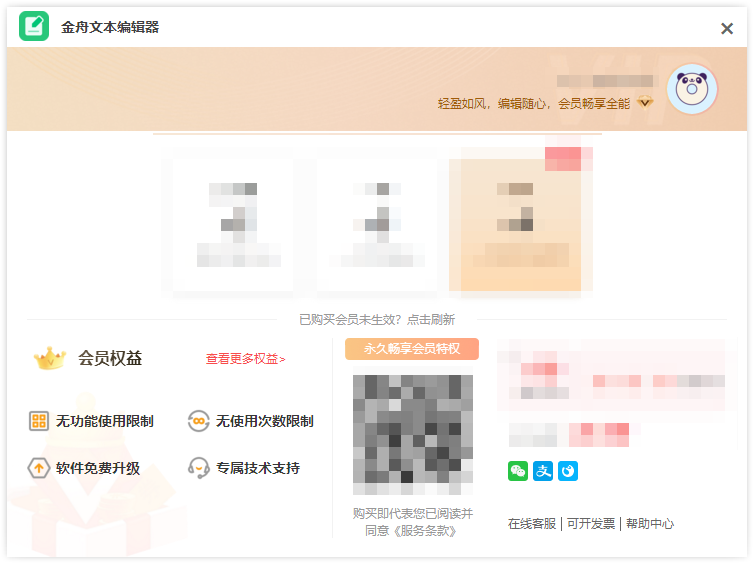Click the 金舟文本编辑器 title text
Screen dimensions: 754x564
[110, 27]
